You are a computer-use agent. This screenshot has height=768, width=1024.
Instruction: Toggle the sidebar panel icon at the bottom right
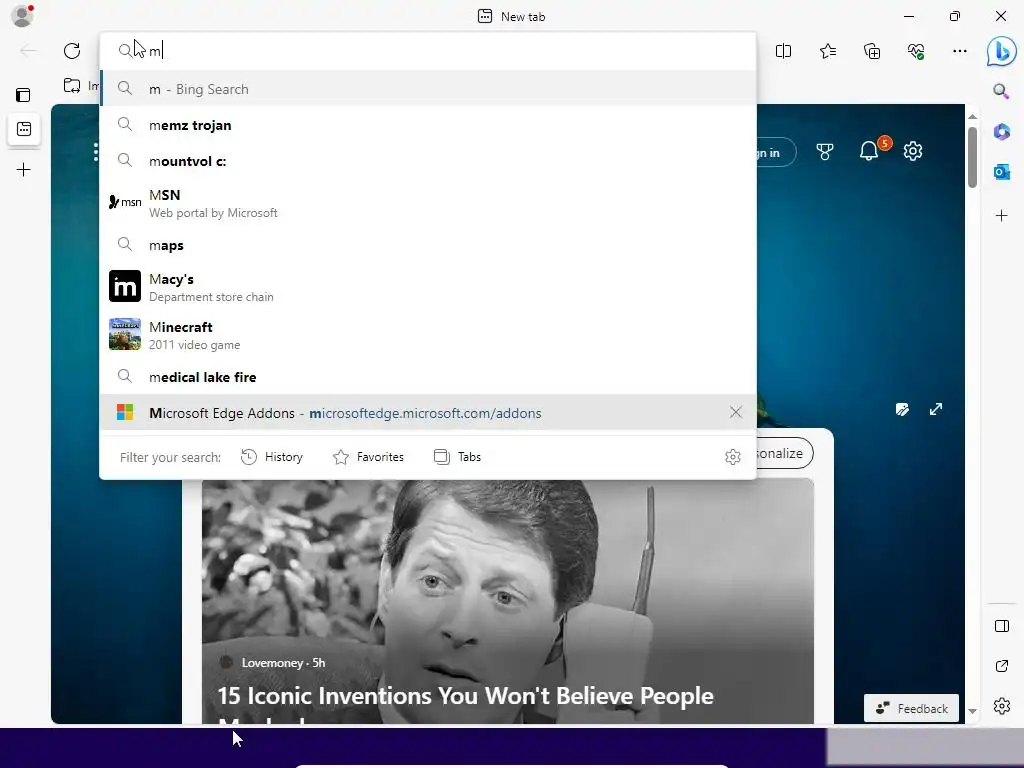point(1002,626)
